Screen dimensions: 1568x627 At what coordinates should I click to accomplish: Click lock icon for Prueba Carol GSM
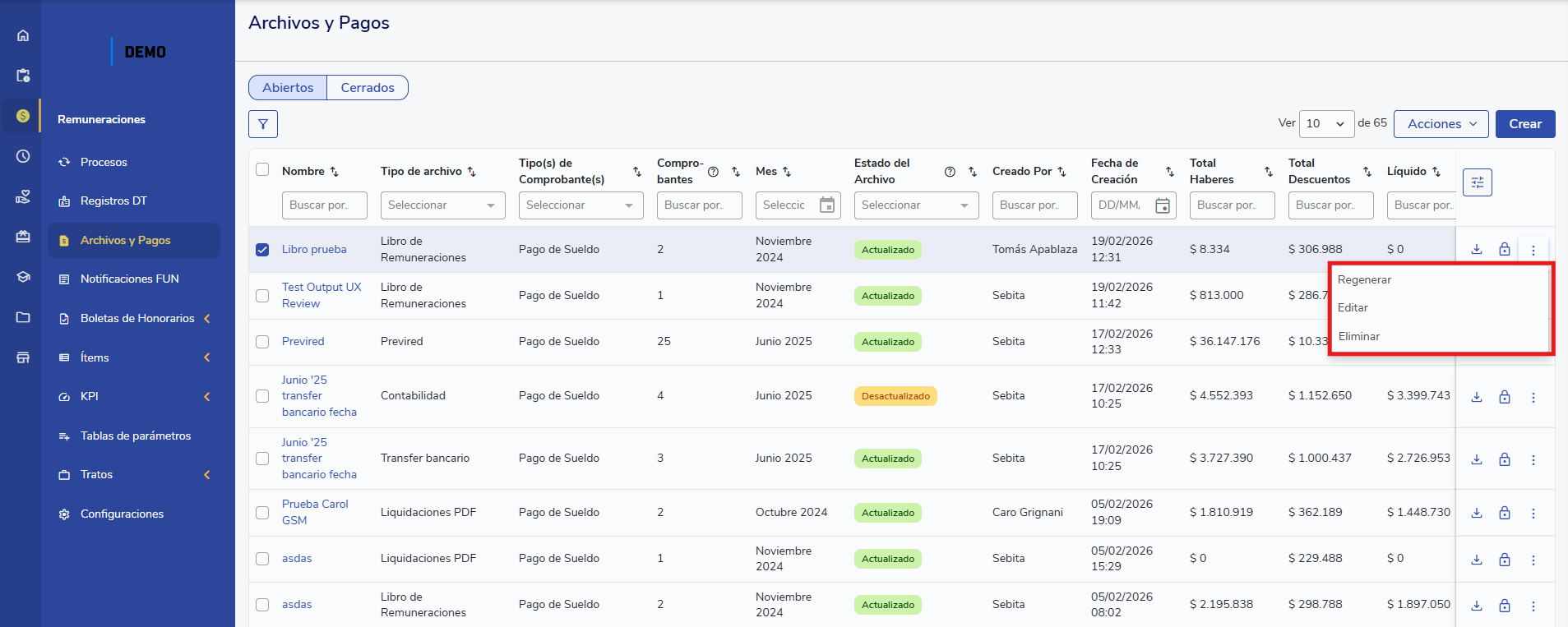tap(1504, 513)
